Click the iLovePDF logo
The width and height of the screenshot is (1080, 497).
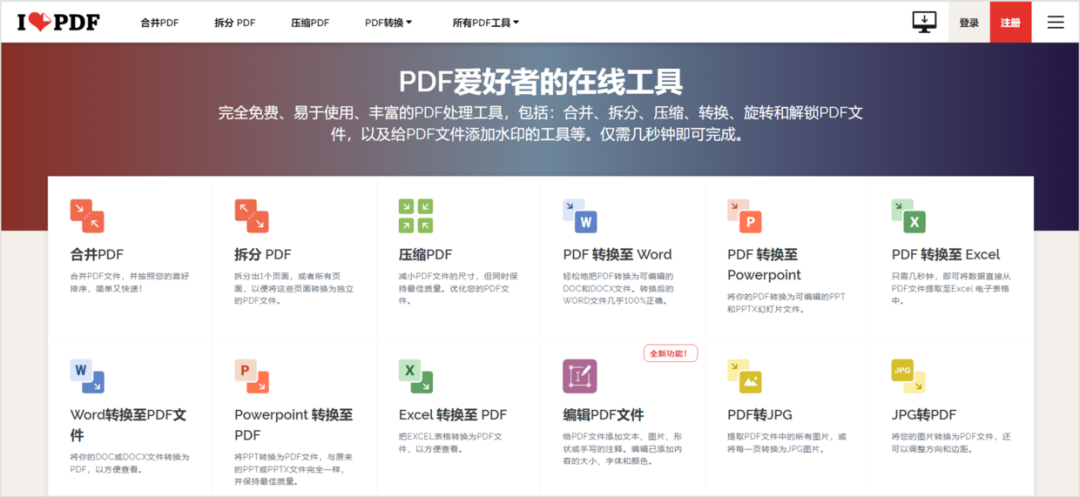pyautogui.click(x=59, y=23)
